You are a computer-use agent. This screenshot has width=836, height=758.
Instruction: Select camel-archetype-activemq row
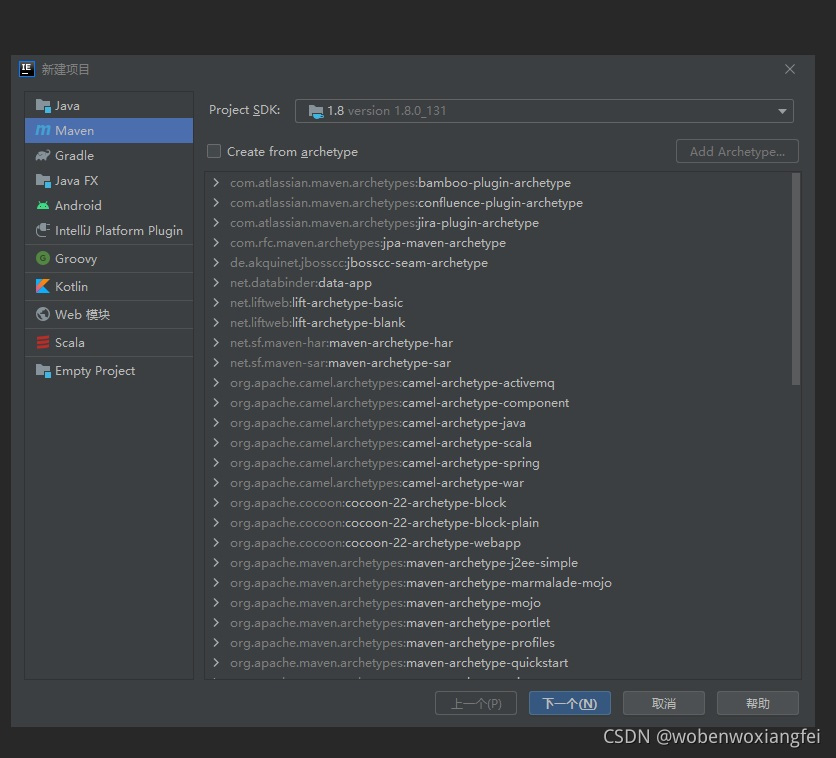499,383
